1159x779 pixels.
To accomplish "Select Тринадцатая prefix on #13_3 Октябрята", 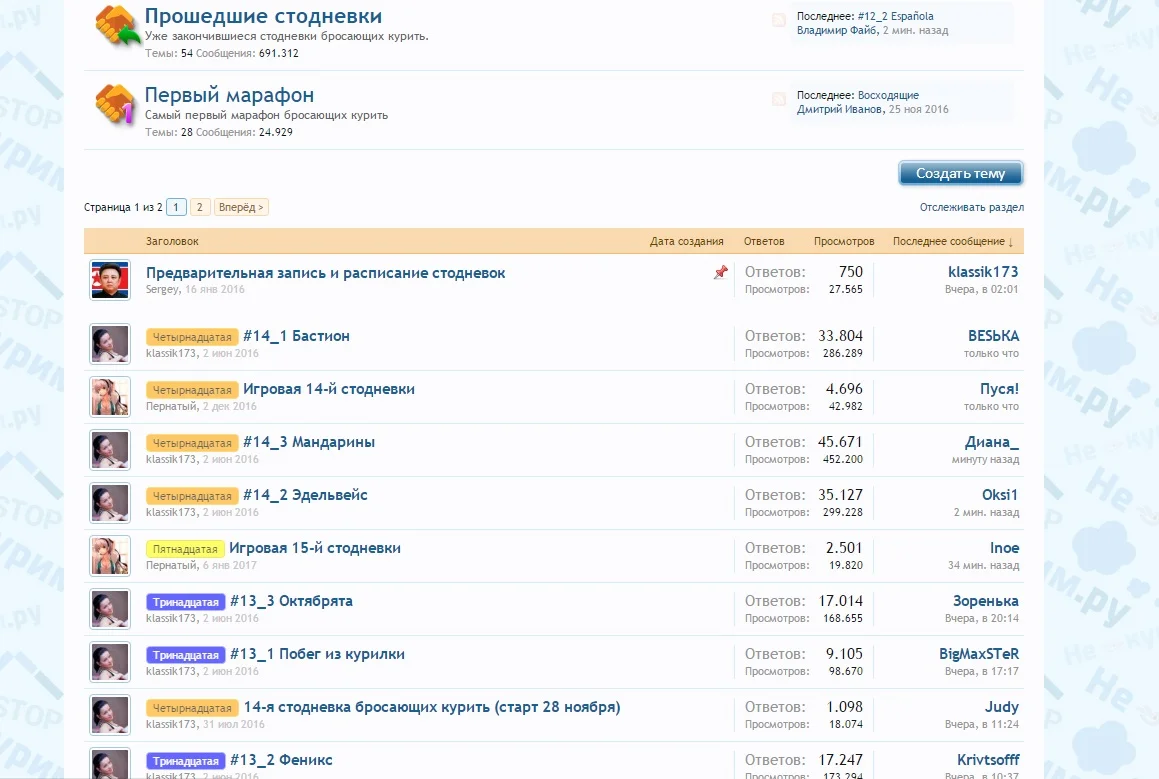I will tap(185, 602).
